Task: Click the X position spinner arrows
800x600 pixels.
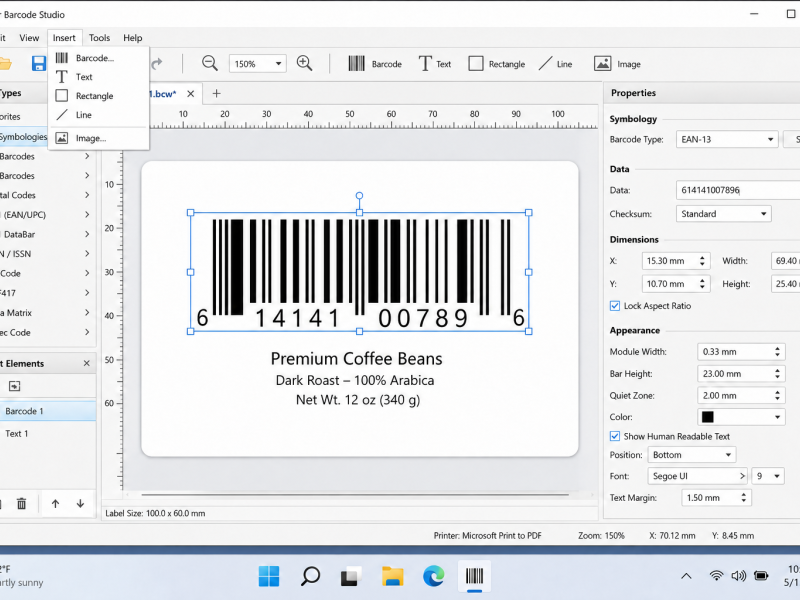Action: (702, 261)
